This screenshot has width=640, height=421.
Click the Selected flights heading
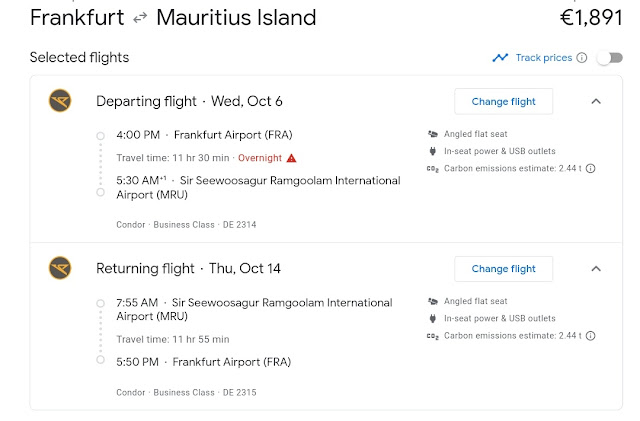pos(79,58)
